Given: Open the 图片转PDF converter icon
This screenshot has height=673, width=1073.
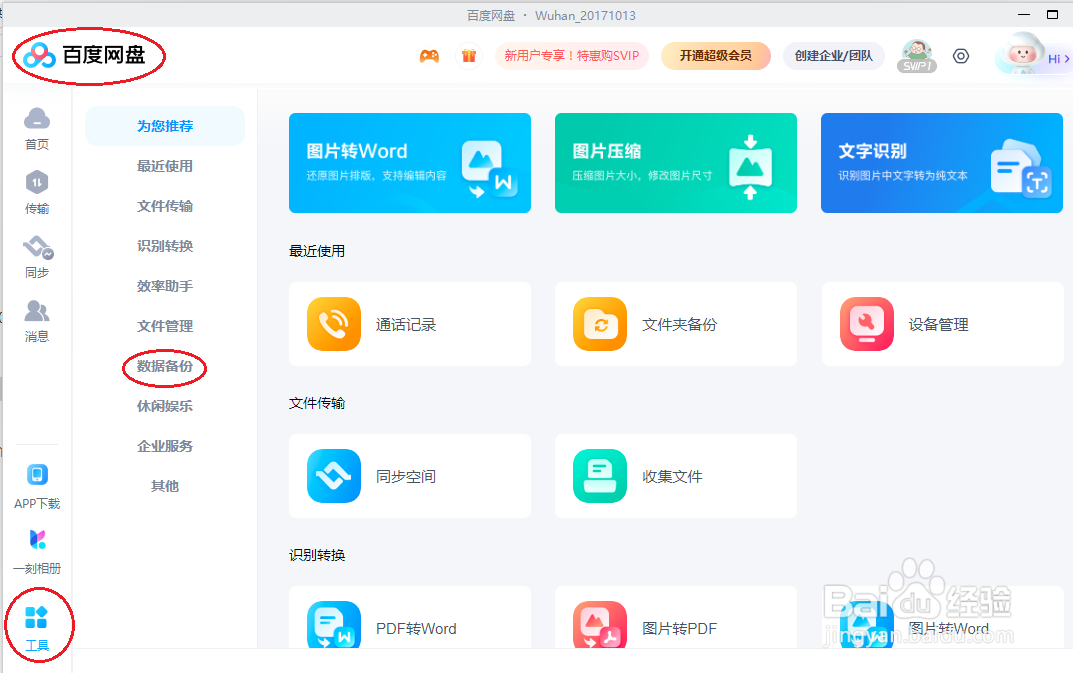Looking at the screenshot, I should (600, 625).
